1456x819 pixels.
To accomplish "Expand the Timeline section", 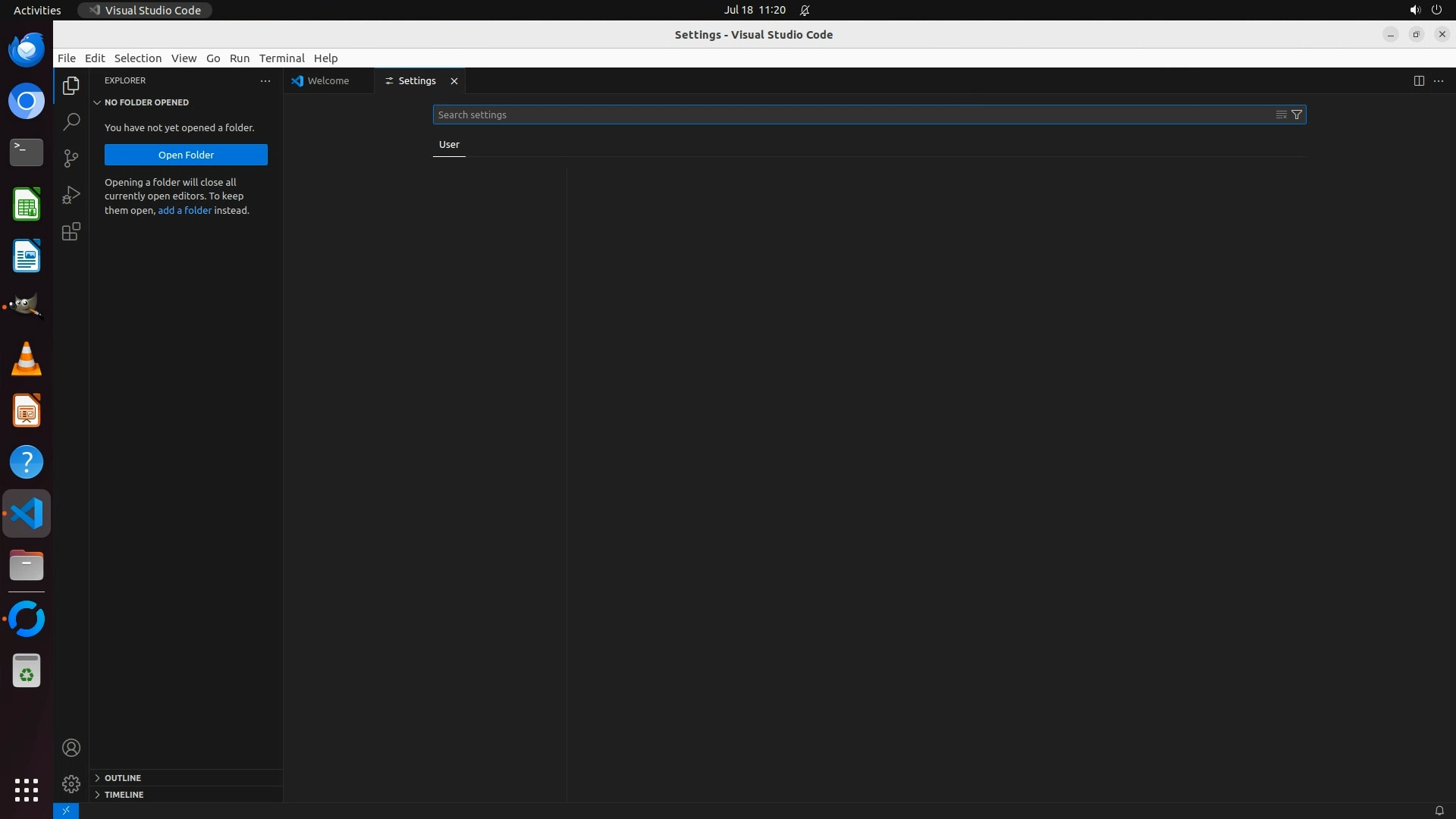I will [124, 795].
